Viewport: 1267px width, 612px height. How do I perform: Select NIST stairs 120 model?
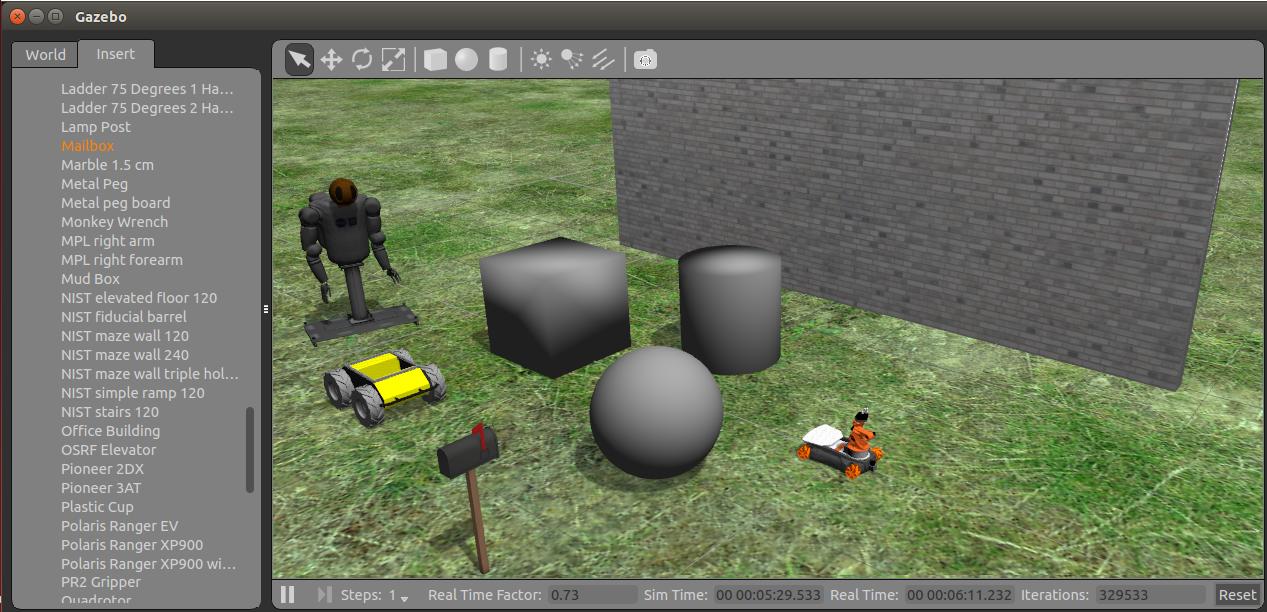(x=110, y=411)
